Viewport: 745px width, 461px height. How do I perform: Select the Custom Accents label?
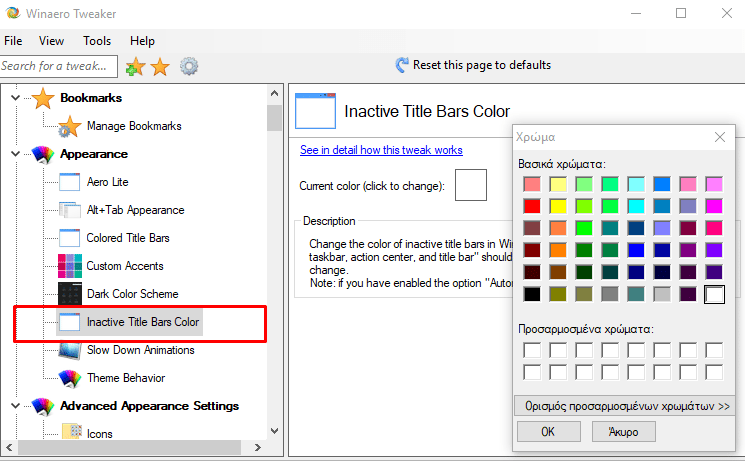[x=125, y=266]
